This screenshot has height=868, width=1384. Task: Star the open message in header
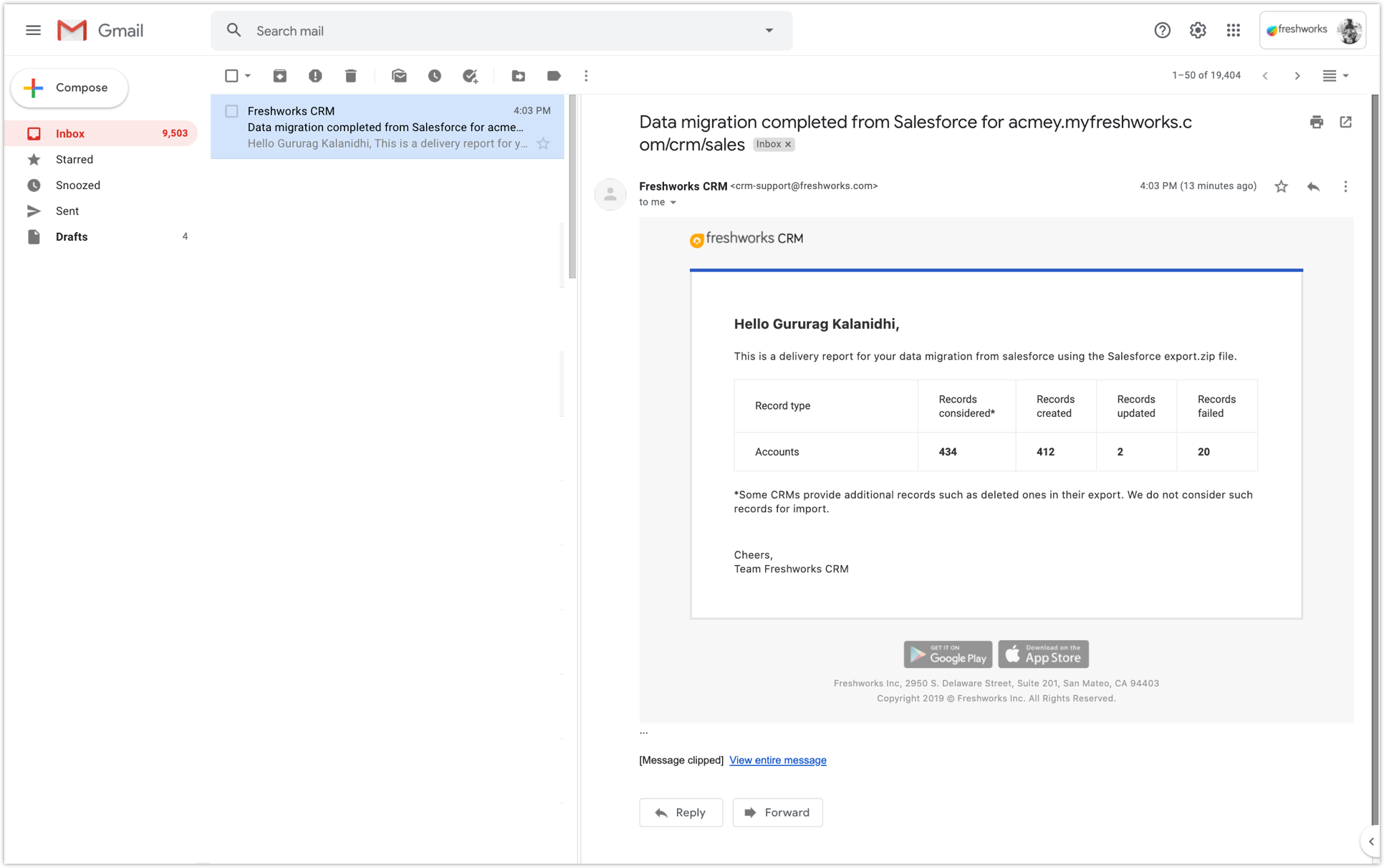coord(1281,187)
